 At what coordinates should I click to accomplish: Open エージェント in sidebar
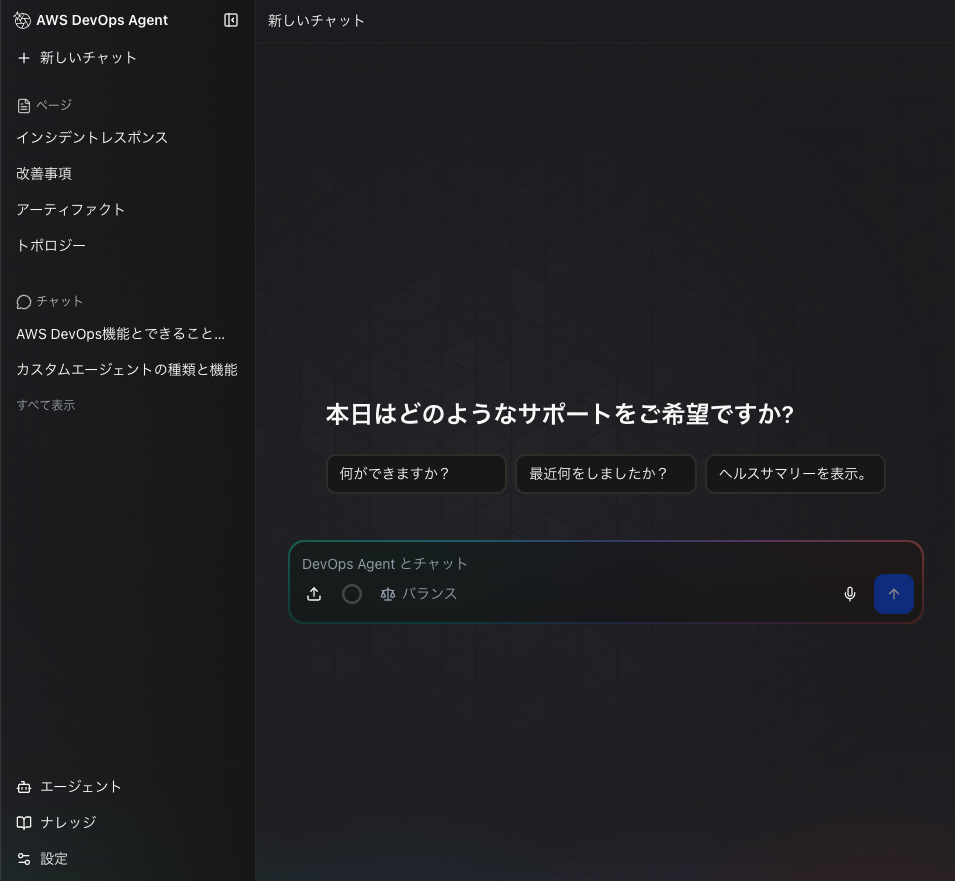pos(69,787)
